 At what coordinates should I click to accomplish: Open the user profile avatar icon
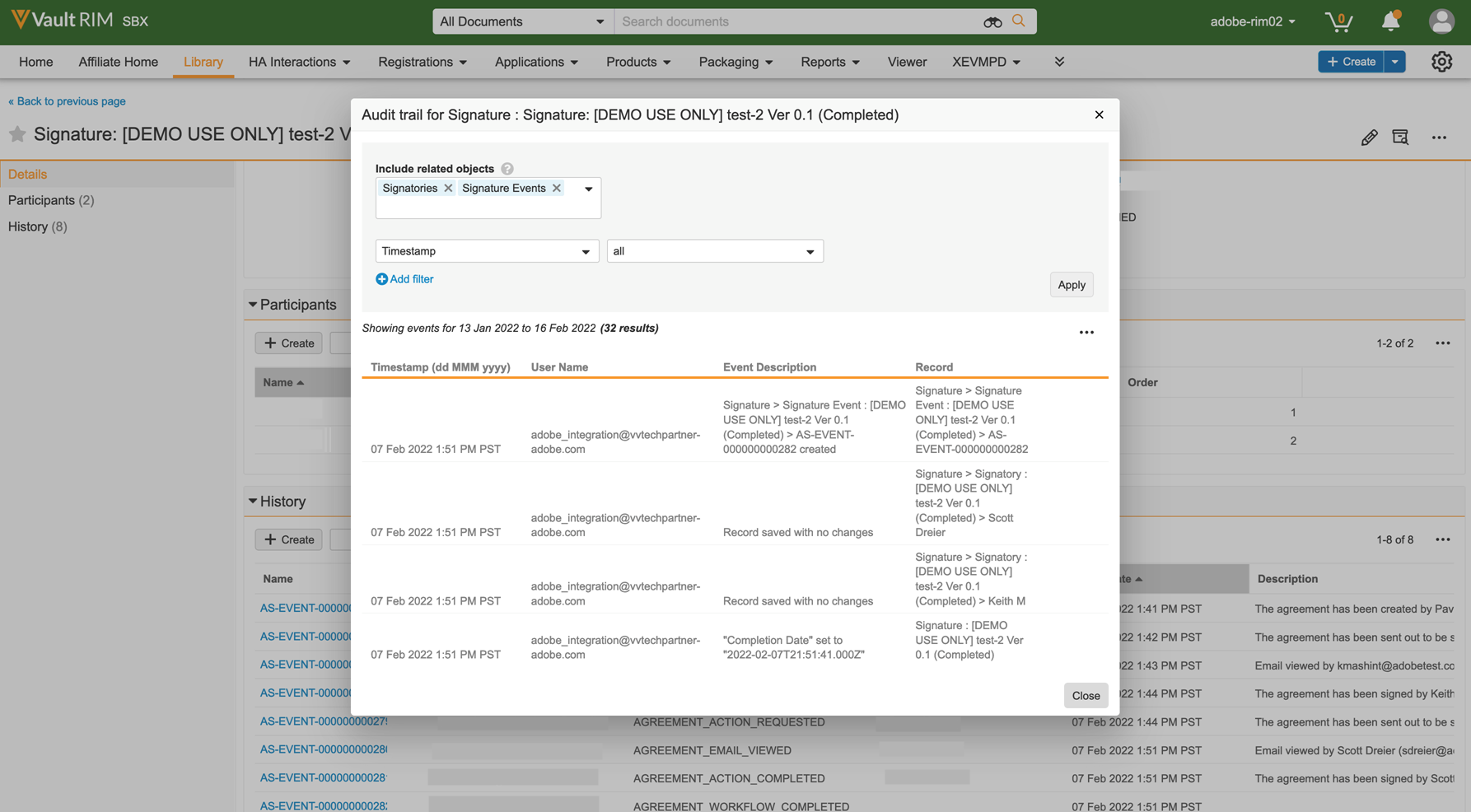point(1441,21)
